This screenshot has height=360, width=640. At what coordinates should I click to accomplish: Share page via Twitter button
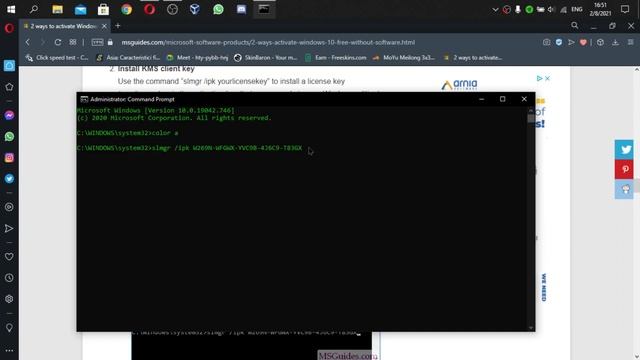(624, 149)
